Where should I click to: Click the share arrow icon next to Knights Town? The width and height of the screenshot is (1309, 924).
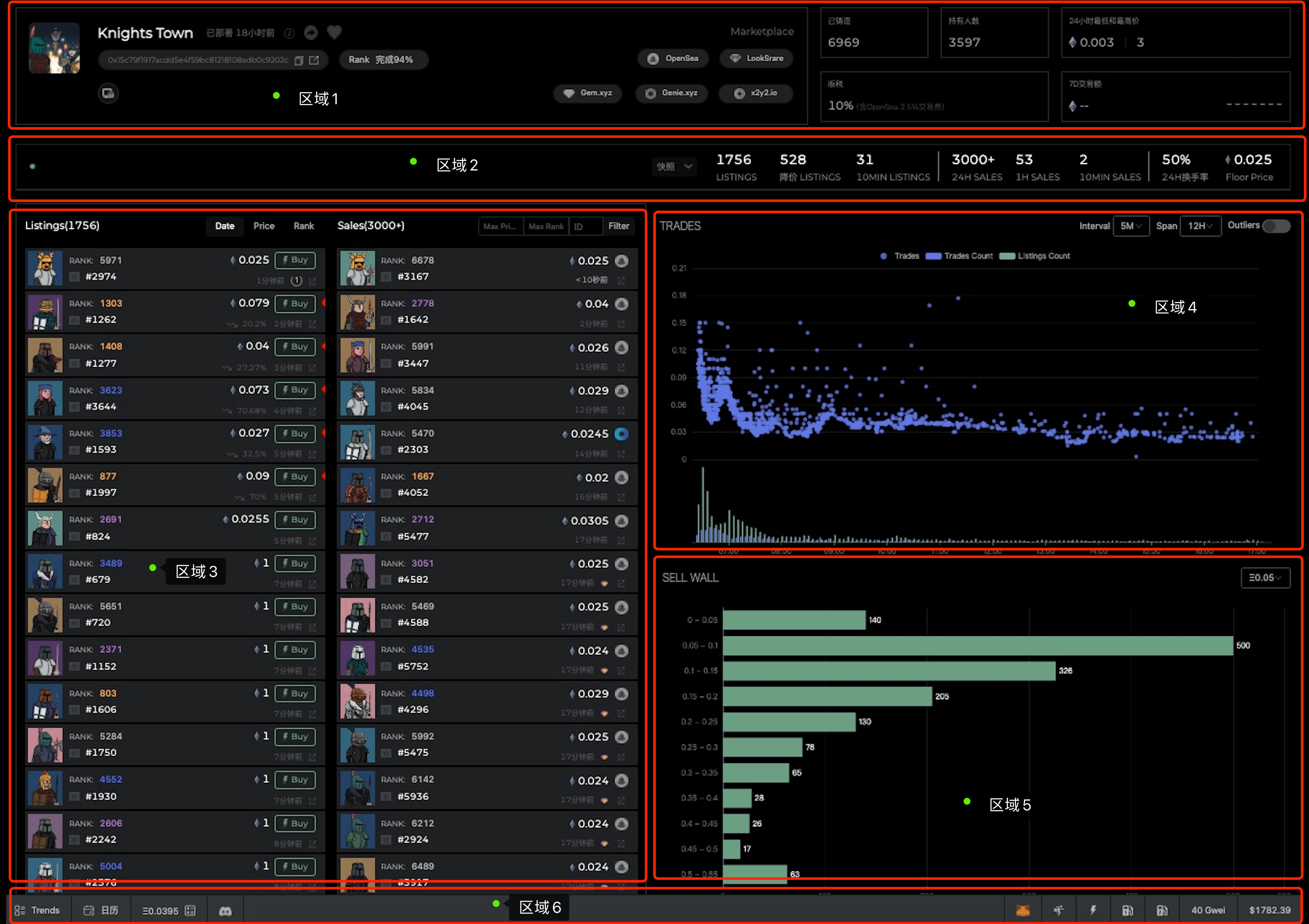click(311, 32)
